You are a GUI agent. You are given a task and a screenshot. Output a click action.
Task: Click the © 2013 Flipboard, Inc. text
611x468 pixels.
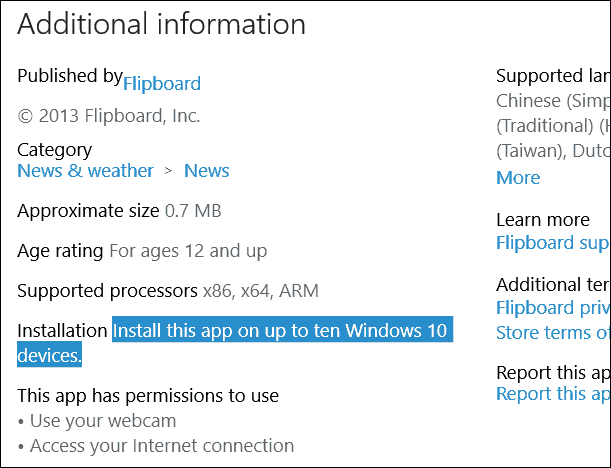[109, 116]
